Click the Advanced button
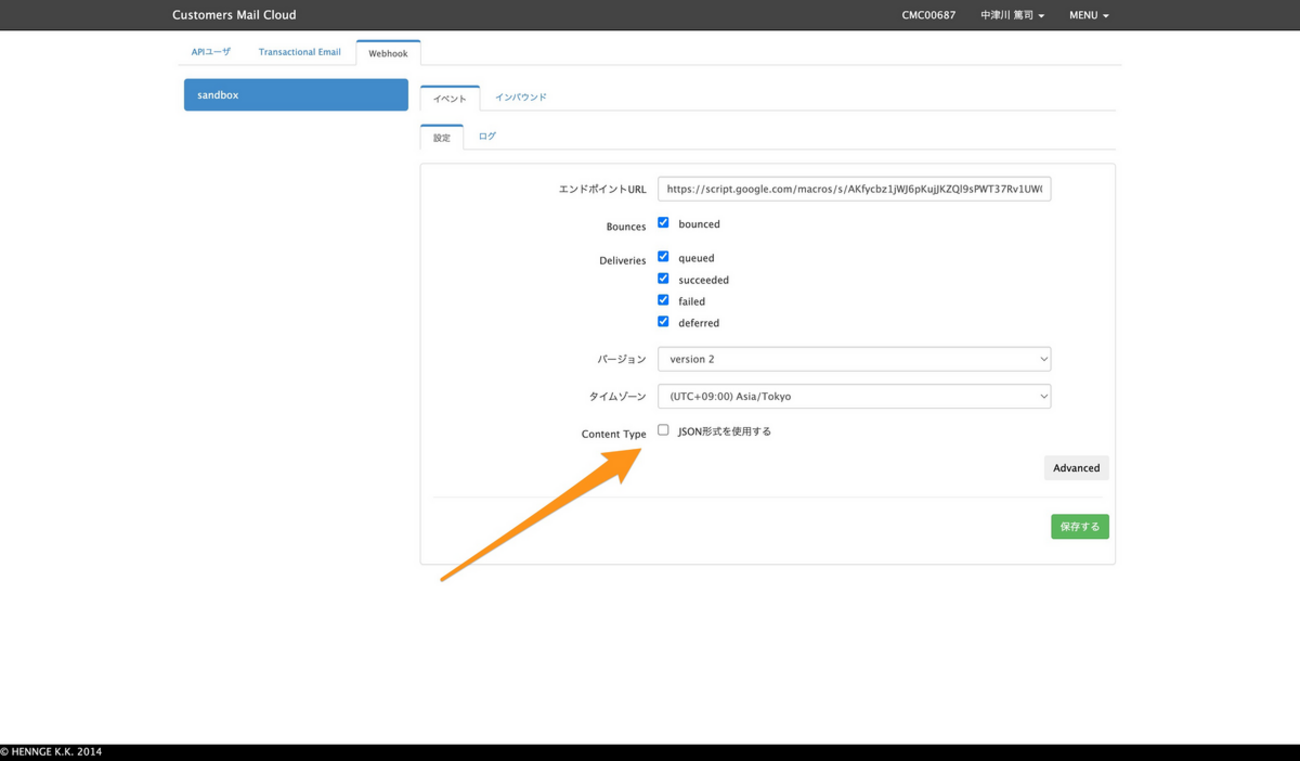Viewport: 1300px width, 761px height. [1076, 467]
